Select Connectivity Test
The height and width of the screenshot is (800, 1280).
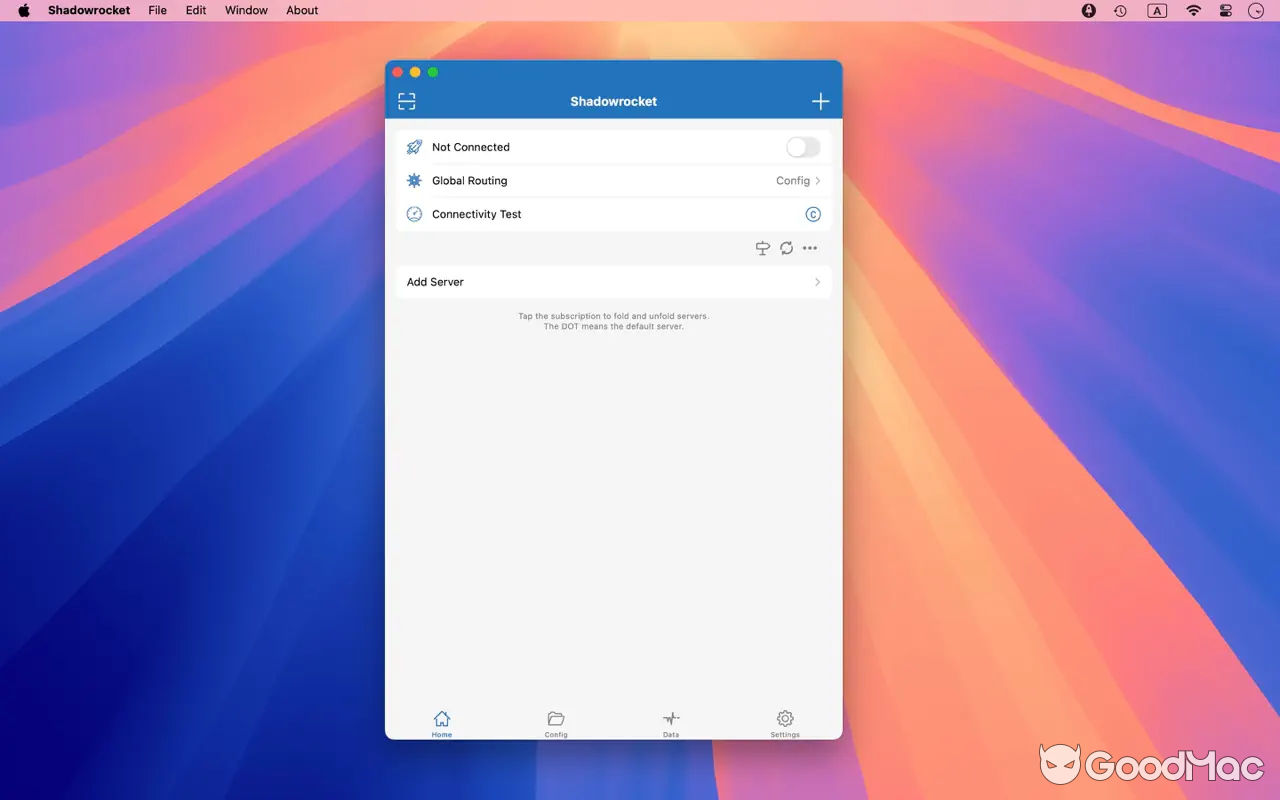tap(476, 214)
